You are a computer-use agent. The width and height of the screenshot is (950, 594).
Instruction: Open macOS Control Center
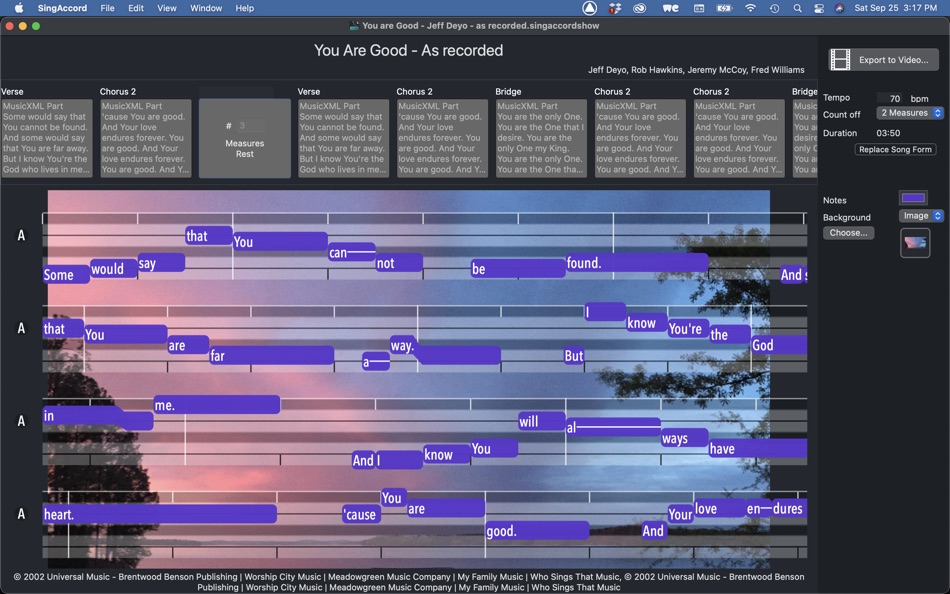pos(819,8)
